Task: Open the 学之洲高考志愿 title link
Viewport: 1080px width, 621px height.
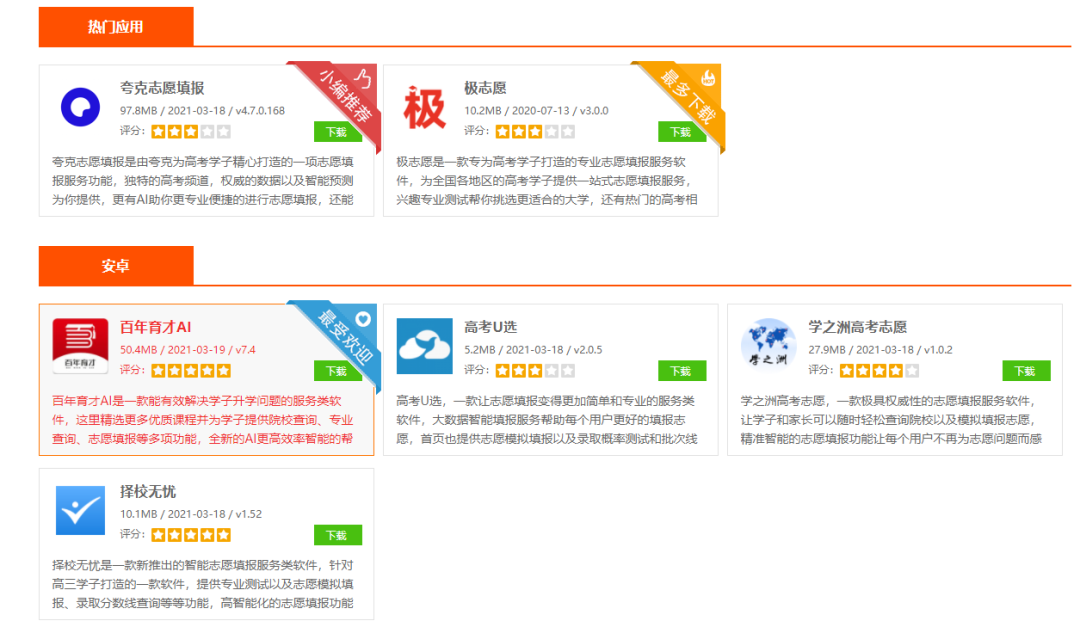Action: [857, 327]
